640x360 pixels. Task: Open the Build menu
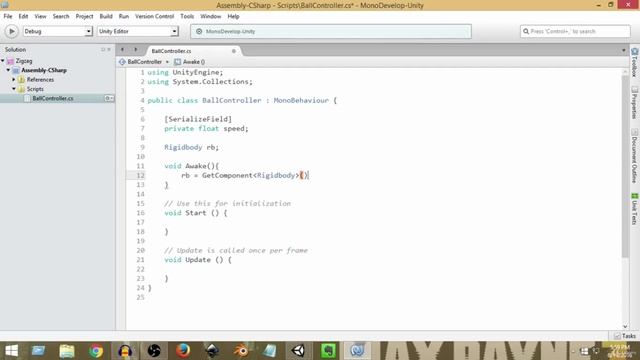[106, 16]
